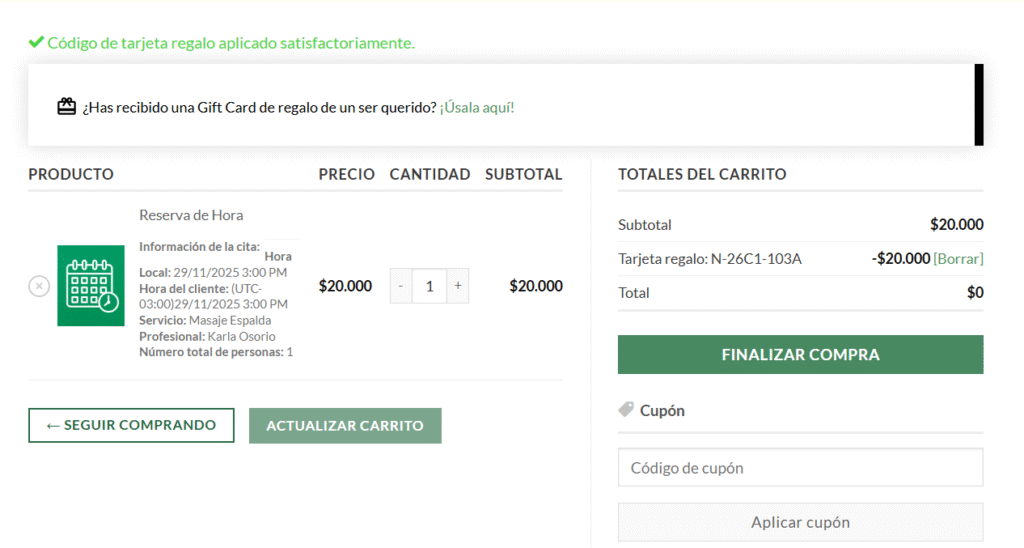The image size is (1024, 548).
Task: Increase quantity with the plus button
Action: tap(457, 286)
